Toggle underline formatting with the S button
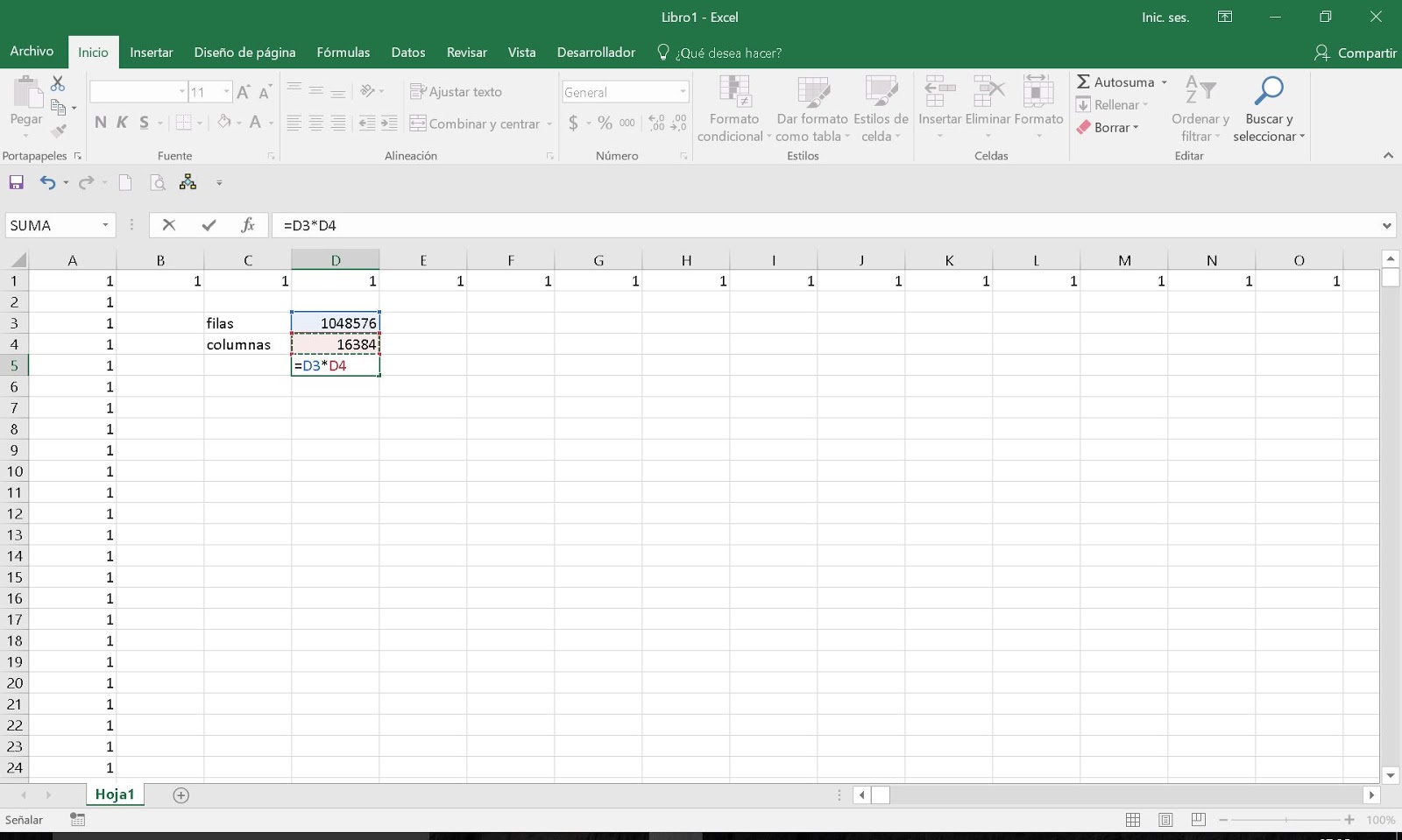The width and height of the screenshot is (1402, 840). pyautogui.click(x=144, y=123)
